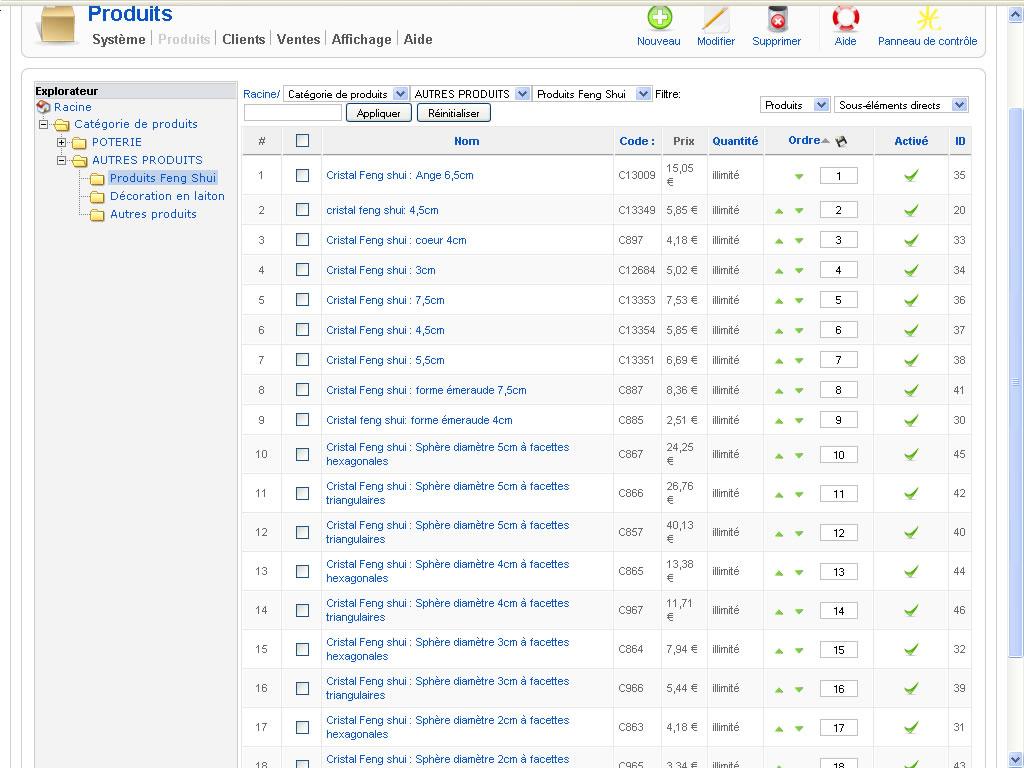1024x768 pixels.
Task: Open the Système menu
Action: pos(119,39)
